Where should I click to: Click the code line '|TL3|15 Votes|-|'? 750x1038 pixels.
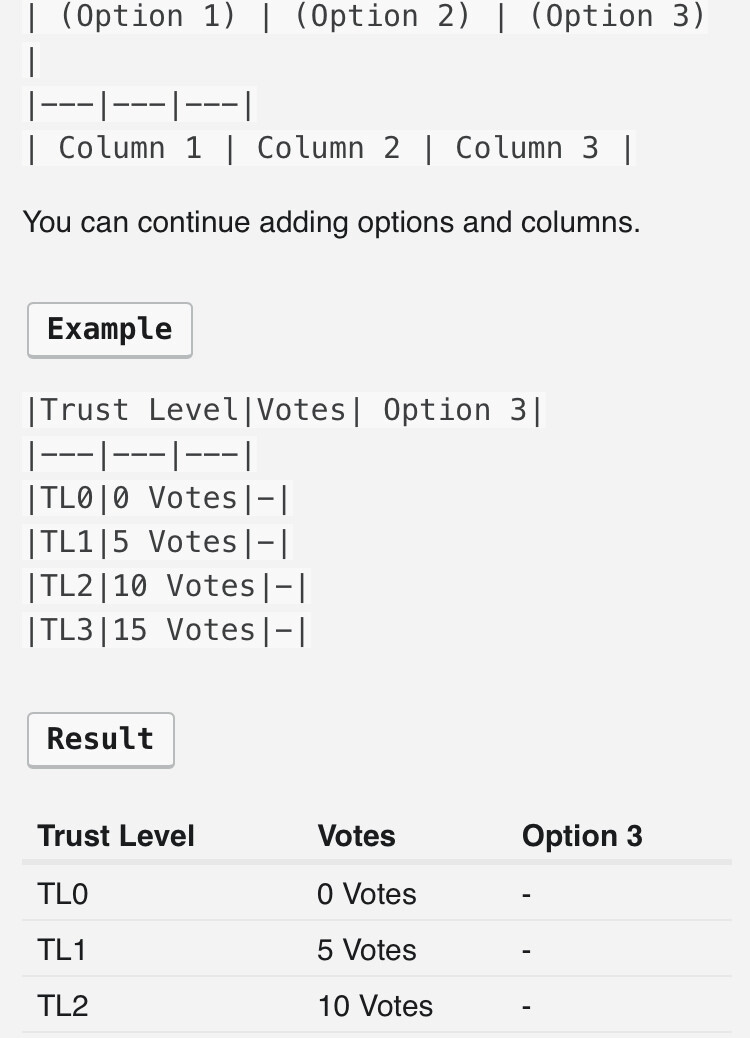pyautogui.click(x=167, y=630)
